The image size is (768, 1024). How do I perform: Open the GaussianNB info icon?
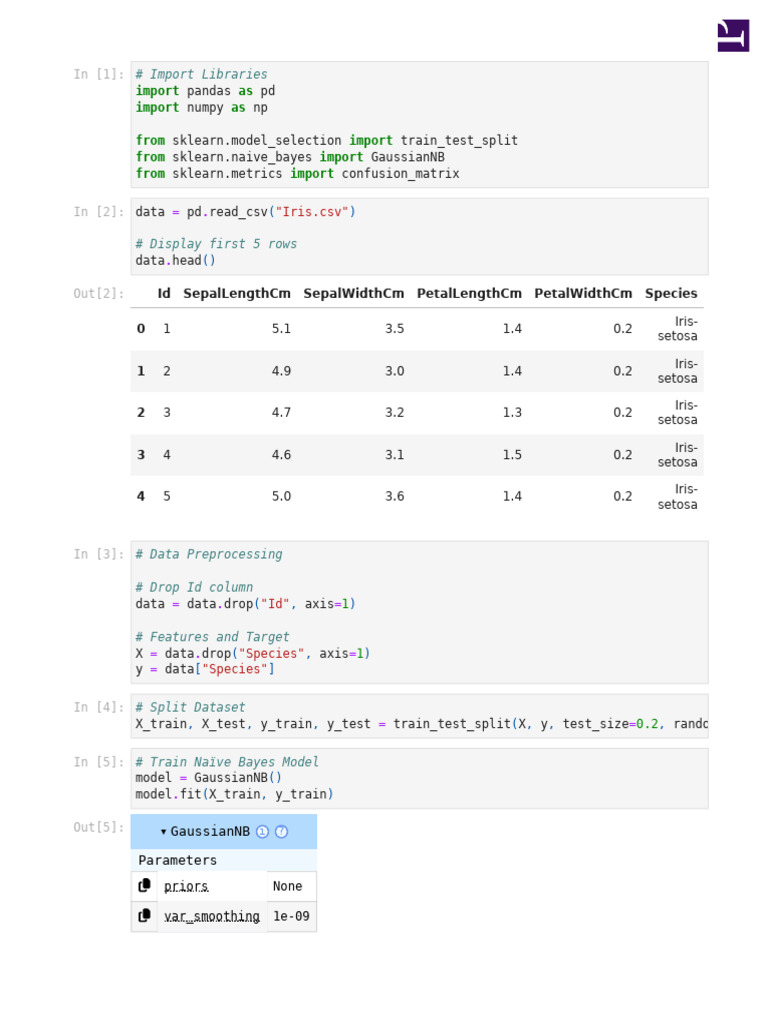(x=263, y=831)
